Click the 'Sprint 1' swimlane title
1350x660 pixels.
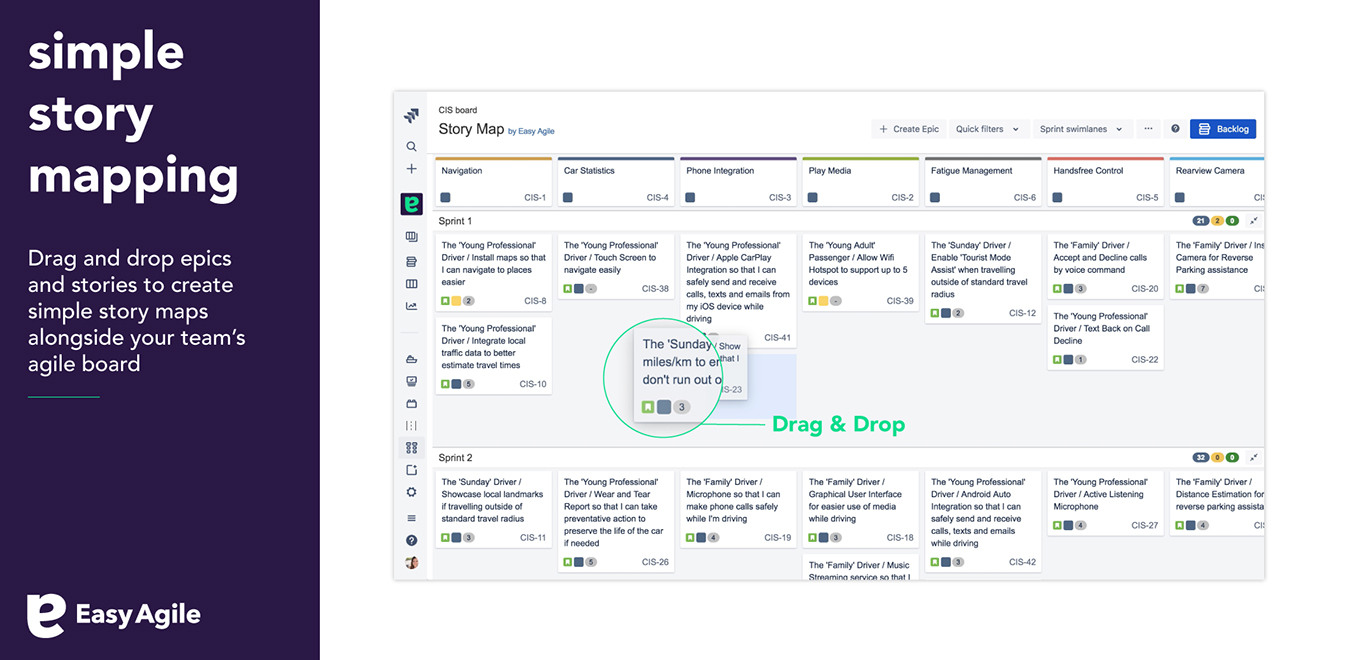click(455, 221)
